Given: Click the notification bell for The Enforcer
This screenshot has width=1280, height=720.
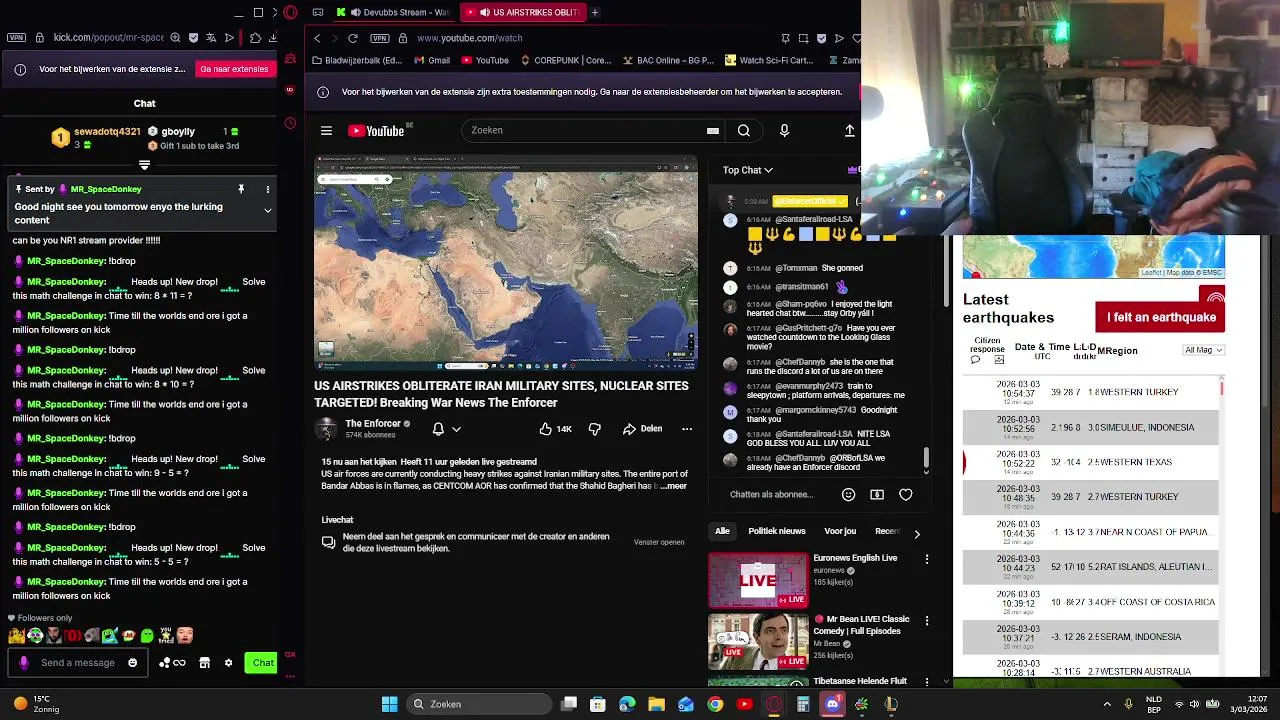Looking at the screenshot, I should coord(438,429).
